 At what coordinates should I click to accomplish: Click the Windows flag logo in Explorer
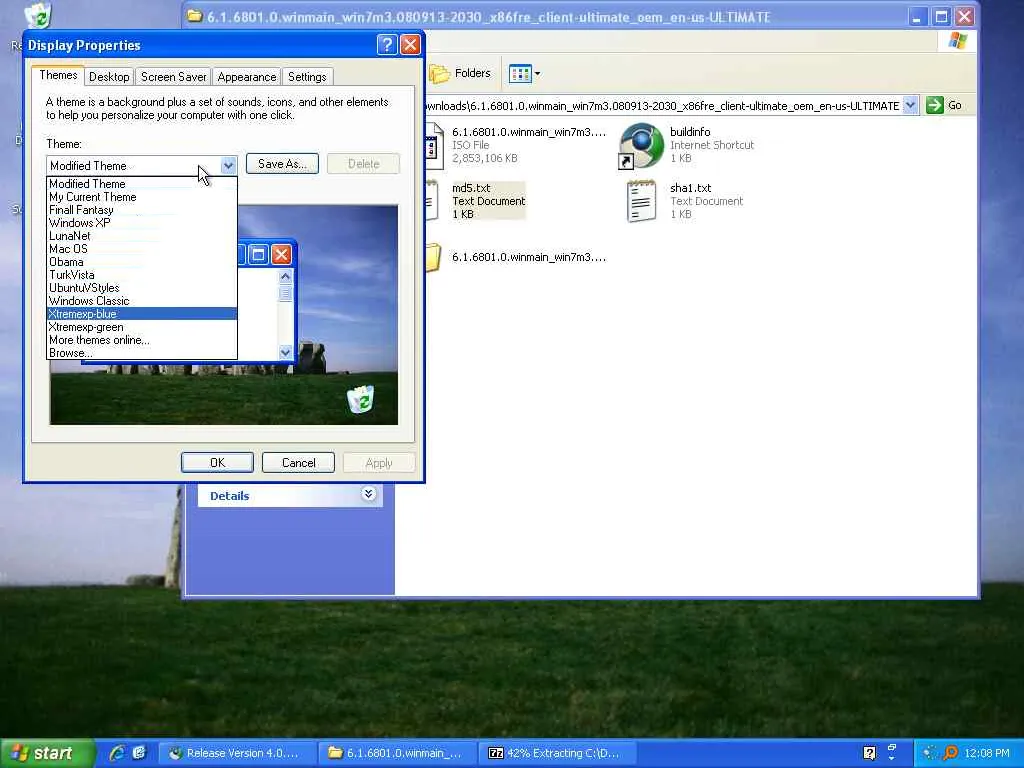(957, 41)
